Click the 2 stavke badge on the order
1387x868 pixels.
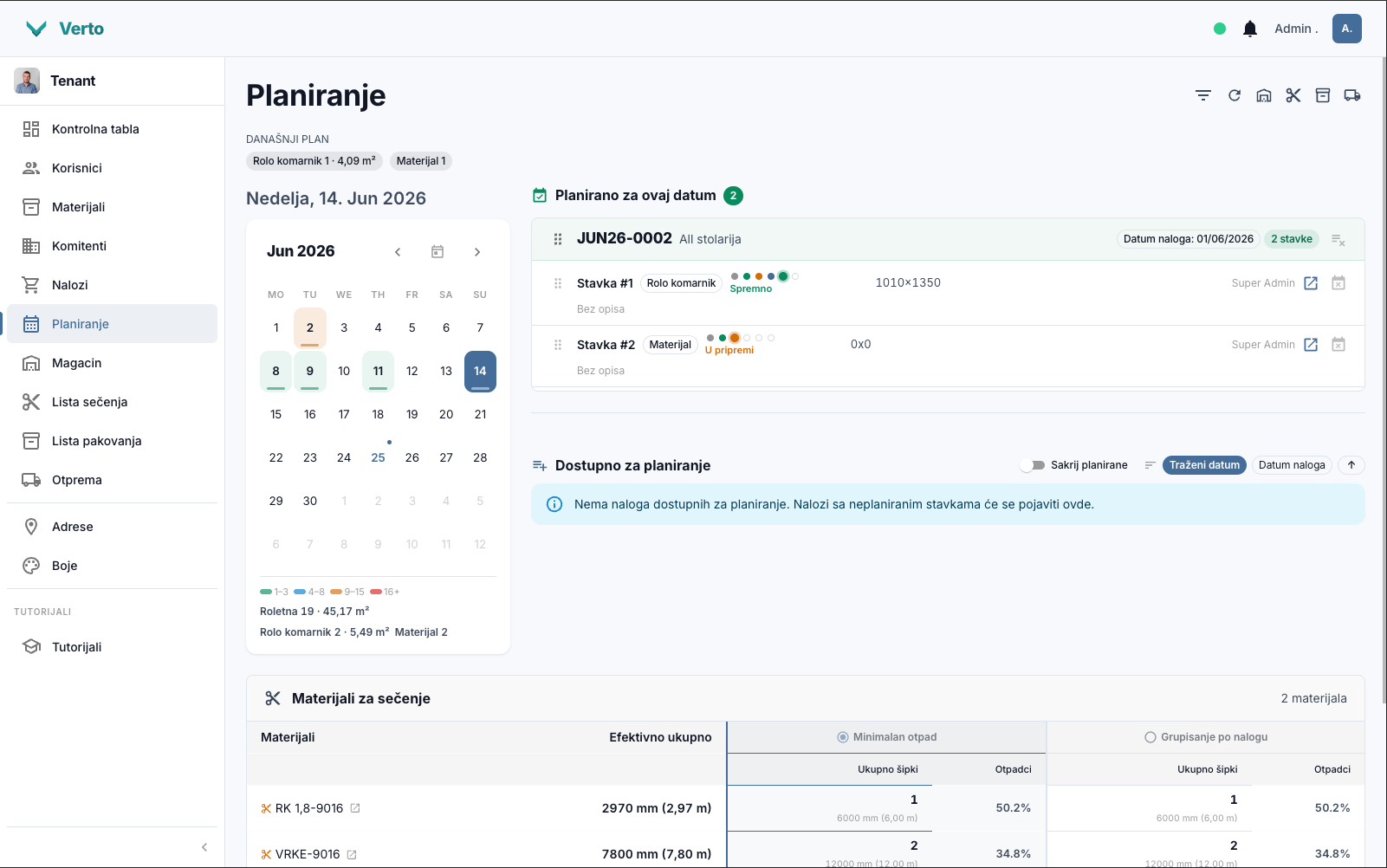1291,239
